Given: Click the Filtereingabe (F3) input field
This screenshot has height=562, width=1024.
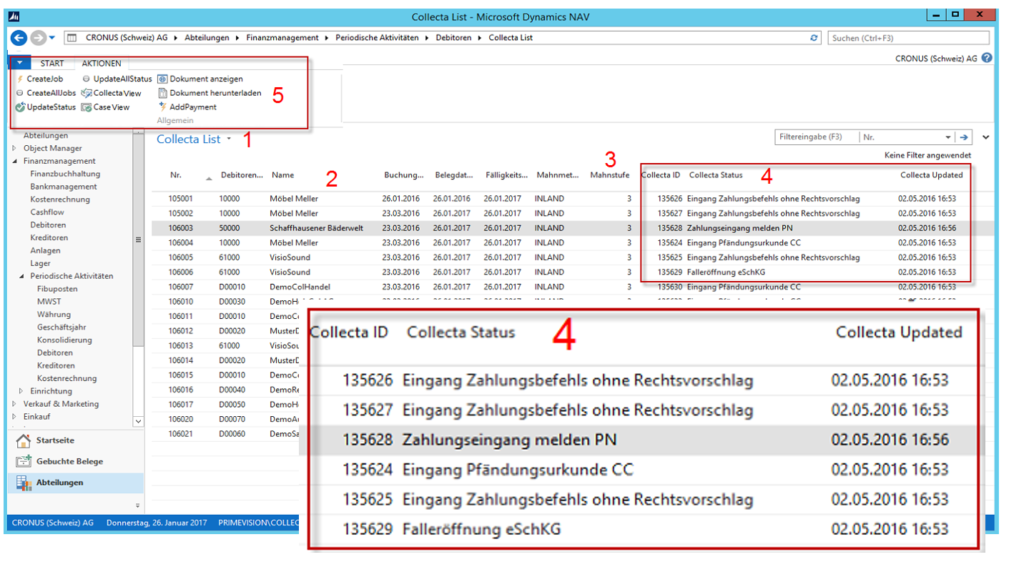Looking at the screenshot, I should coord(816,137).
